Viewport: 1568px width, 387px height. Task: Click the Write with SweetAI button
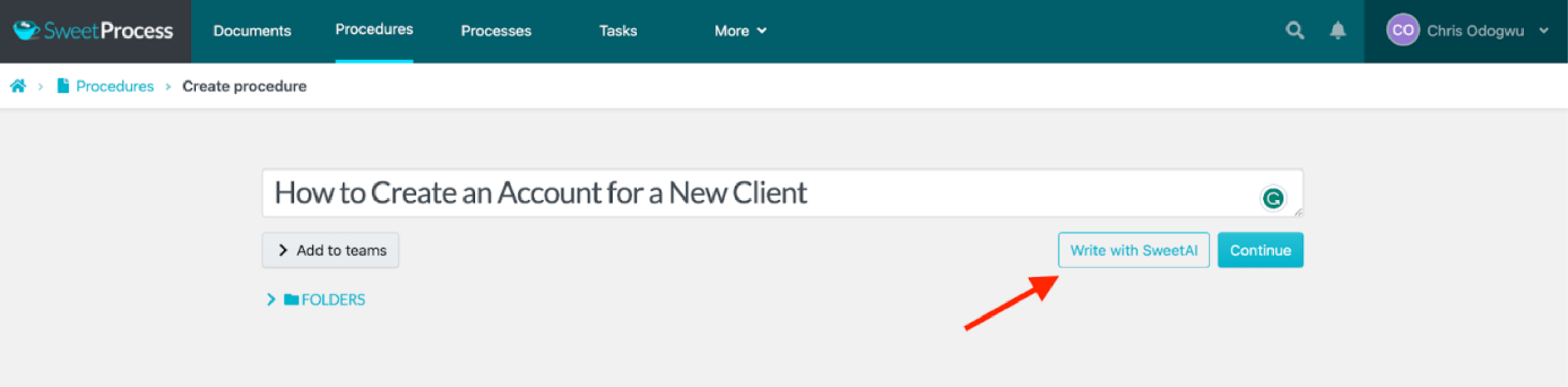(1134, 250)
